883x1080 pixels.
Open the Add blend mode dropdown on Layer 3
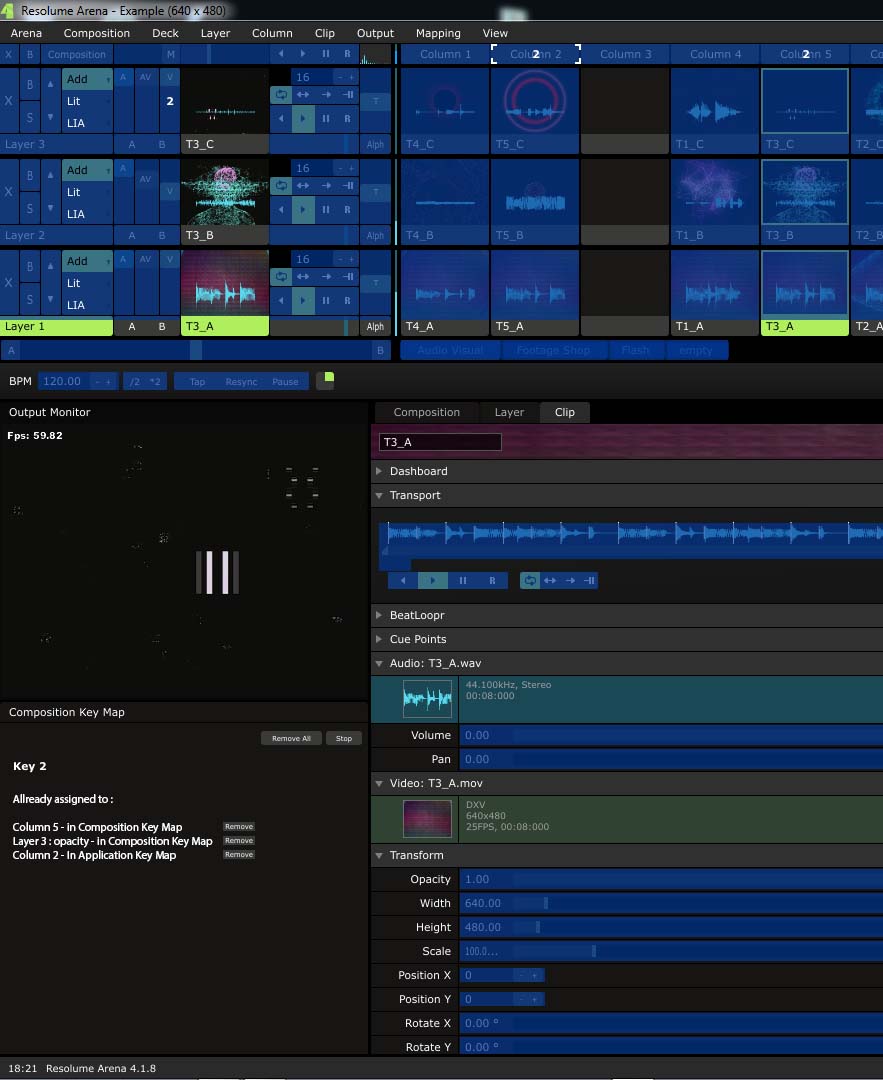click(x=87, y=79)
